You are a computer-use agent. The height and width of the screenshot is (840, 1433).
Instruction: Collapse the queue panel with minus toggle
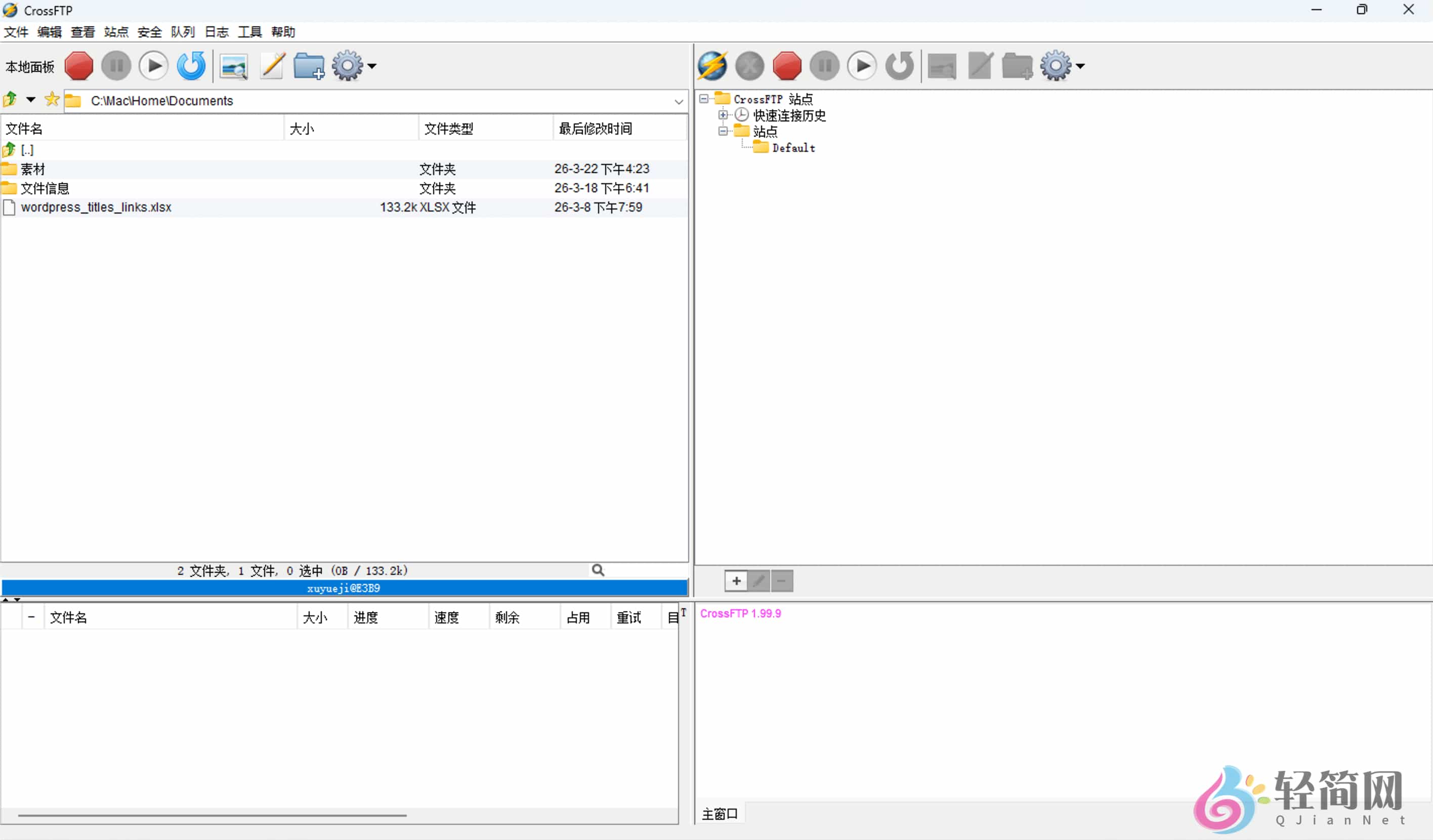coord(31,616)
